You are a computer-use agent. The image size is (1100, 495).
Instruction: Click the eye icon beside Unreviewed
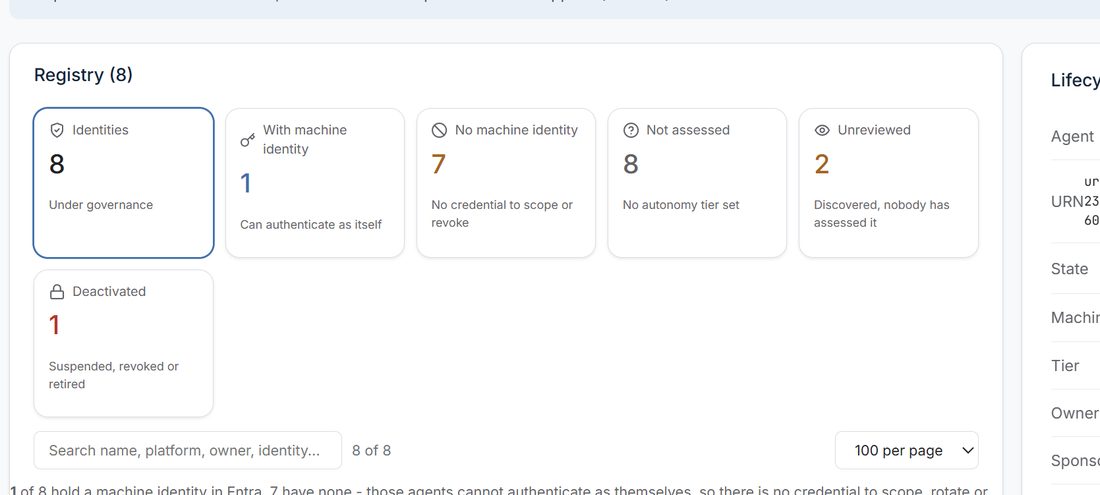coord(822,130)
